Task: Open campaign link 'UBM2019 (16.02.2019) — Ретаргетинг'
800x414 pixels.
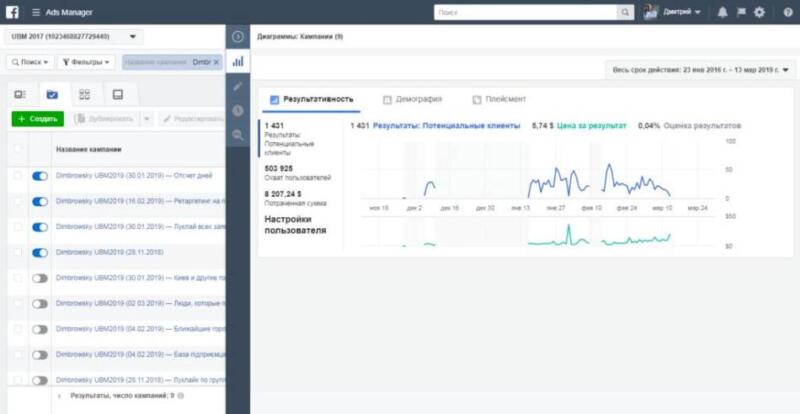Action: 140,201
